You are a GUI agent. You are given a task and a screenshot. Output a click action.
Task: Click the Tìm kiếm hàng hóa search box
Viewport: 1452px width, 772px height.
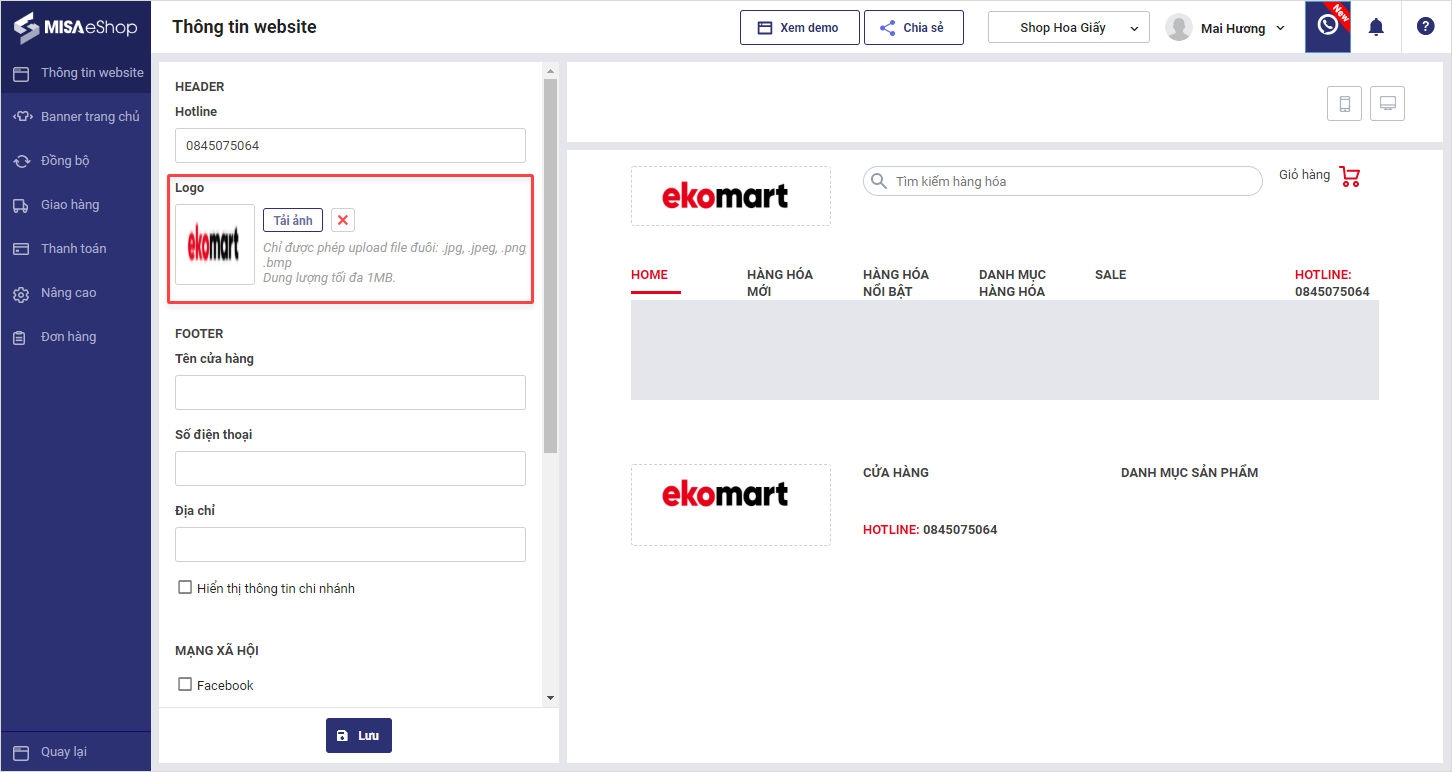point(1063,181)
